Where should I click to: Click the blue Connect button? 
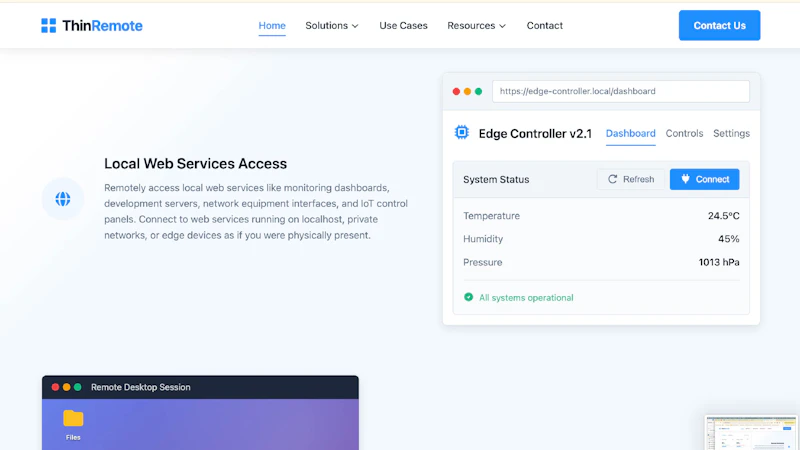point(705,179)
